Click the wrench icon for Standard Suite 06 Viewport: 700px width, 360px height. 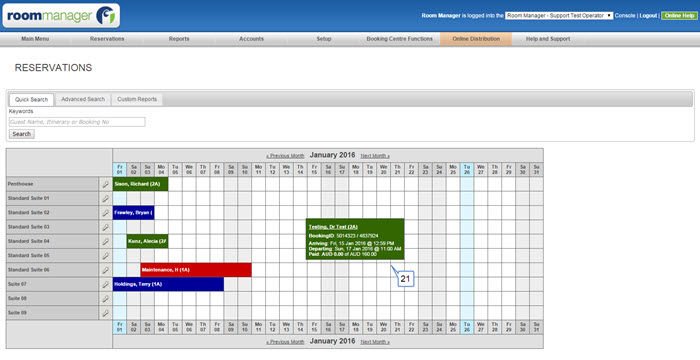point(105,270)
